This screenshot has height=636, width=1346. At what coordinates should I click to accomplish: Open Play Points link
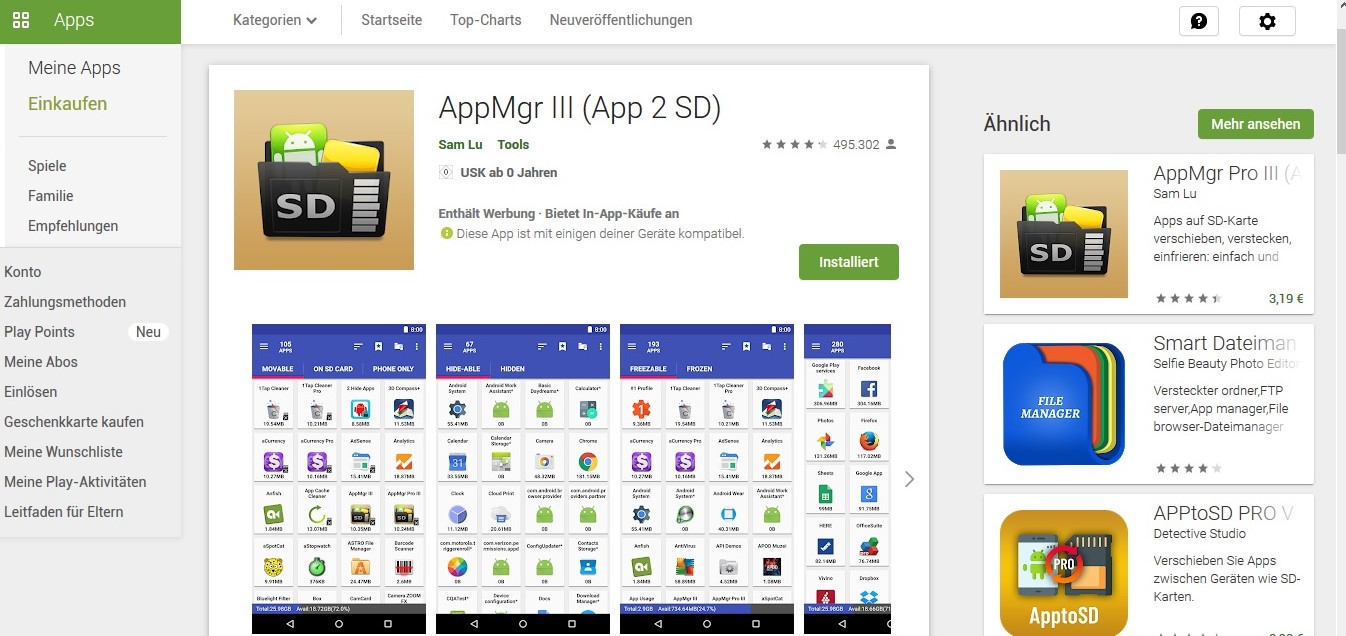(39, 332)
